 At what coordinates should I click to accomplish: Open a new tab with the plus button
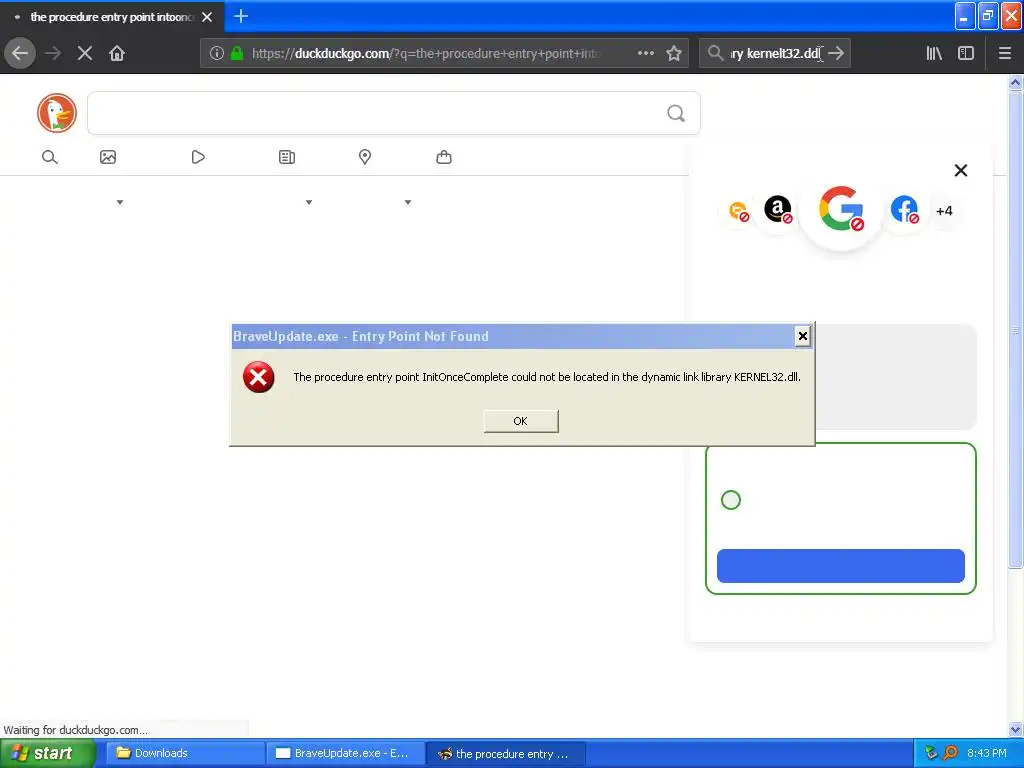[x=240, y=16]
